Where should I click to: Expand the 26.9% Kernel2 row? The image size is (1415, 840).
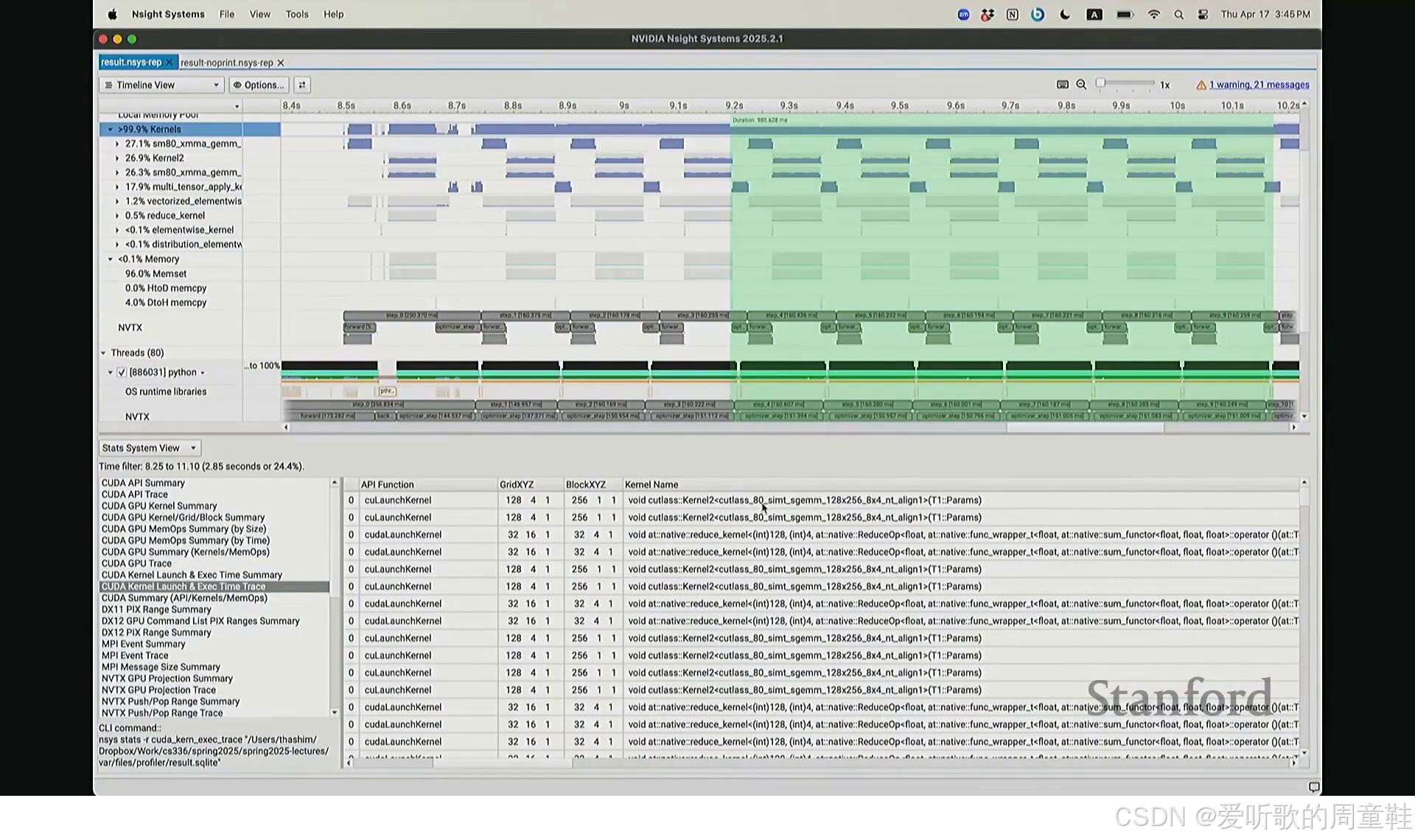point(117,158)
